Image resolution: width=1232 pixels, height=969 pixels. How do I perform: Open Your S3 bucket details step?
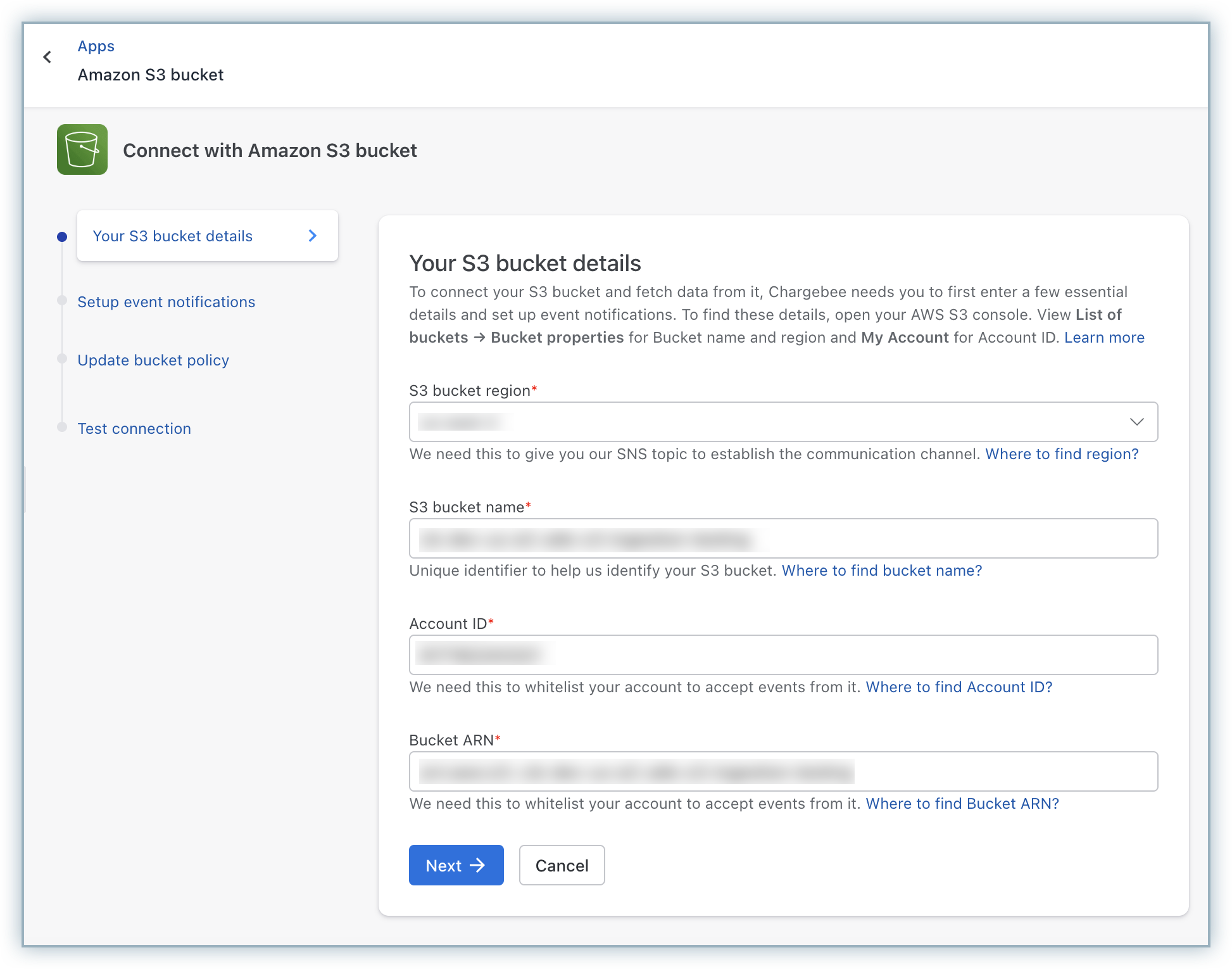coord(173,236)
